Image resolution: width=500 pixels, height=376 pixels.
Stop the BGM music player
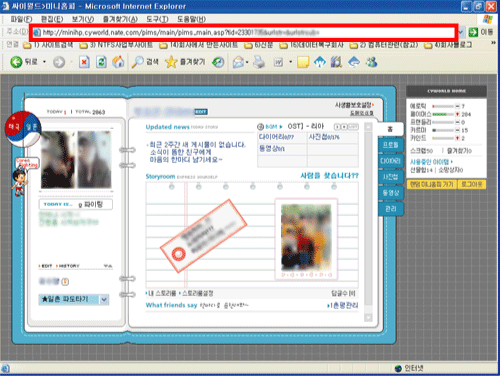point(344,127)
